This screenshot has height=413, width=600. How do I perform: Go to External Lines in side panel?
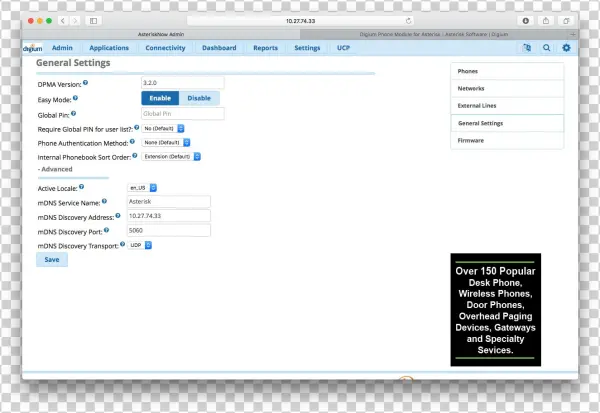507,106
